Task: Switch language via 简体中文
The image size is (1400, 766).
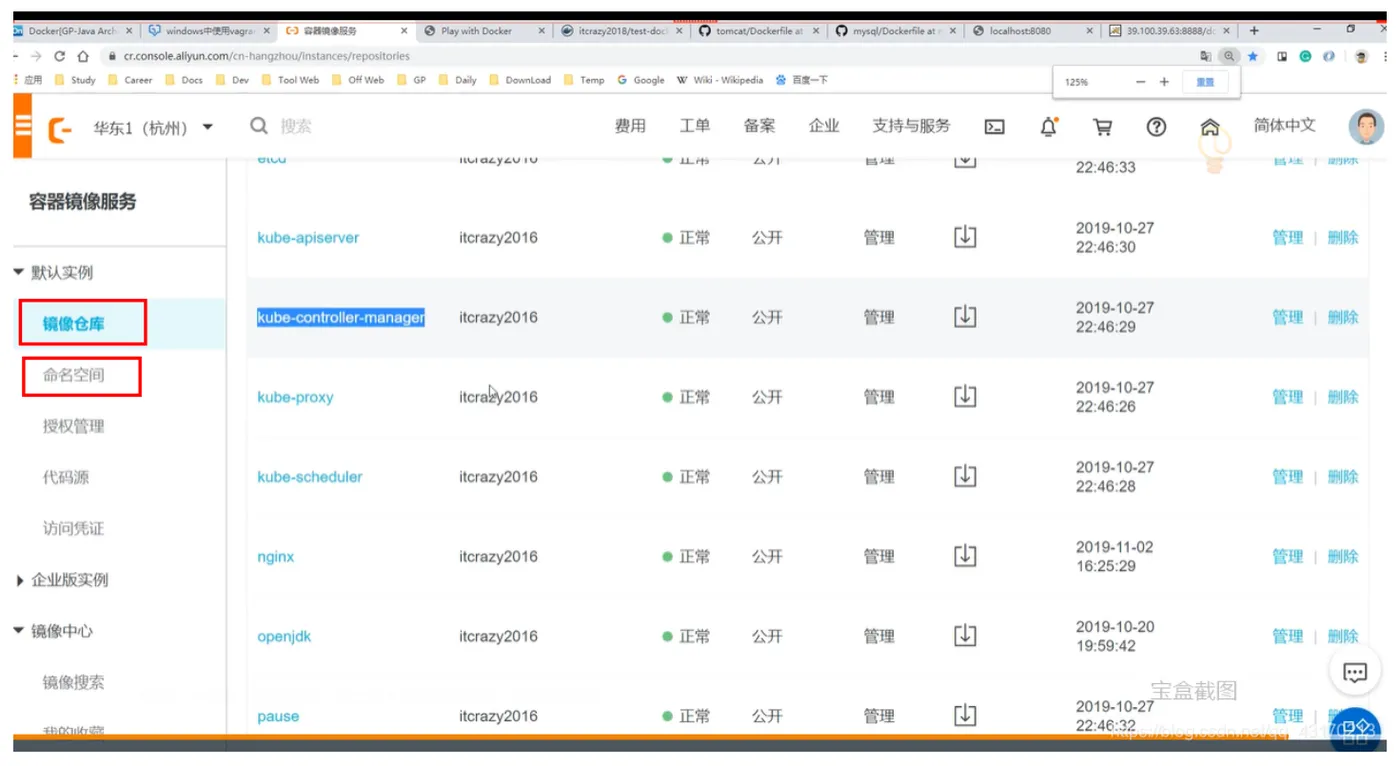Action: pos(1285,126)
